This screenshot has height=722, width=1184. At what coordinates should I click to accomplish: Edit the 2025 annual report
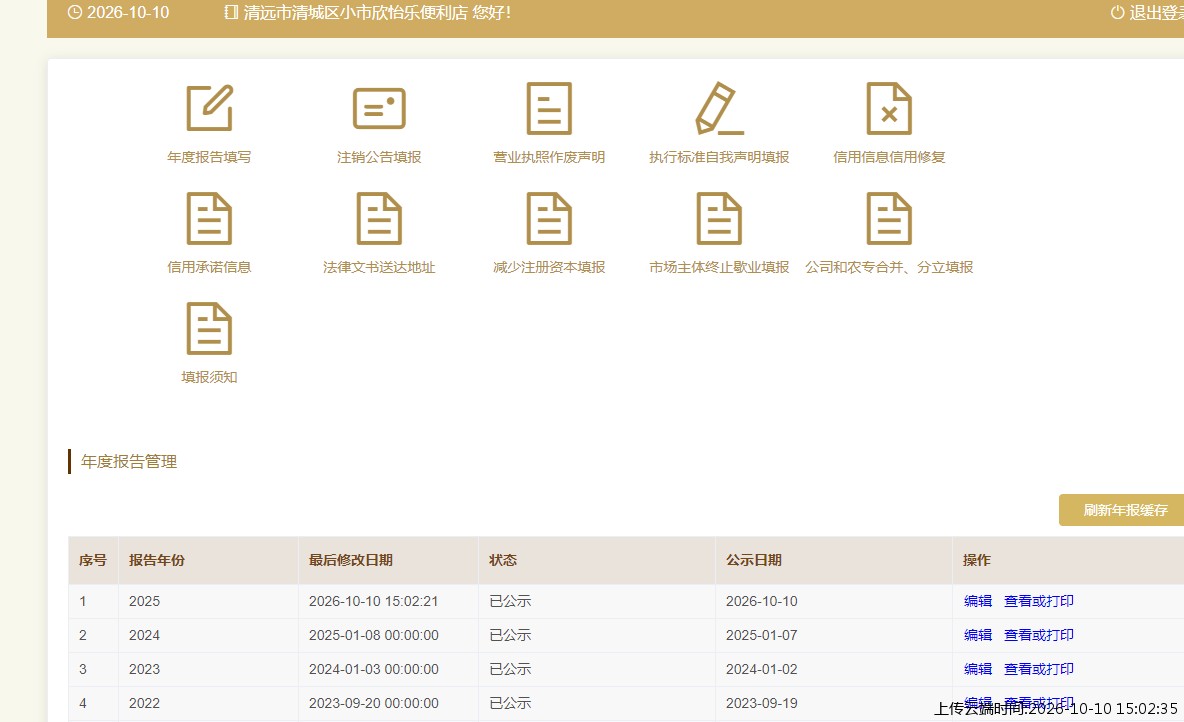[978, 601]
